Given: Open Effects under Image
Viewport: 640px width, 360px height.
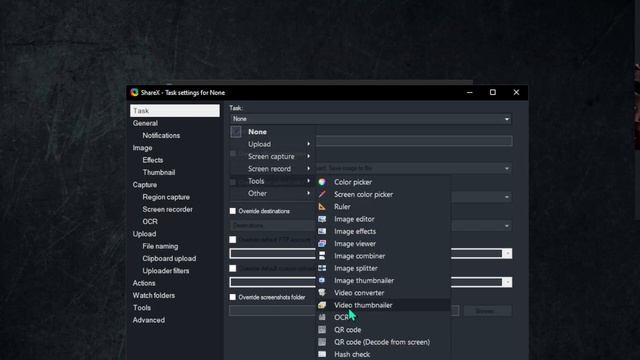Looking at the screenshot, I should pos(153,160).
